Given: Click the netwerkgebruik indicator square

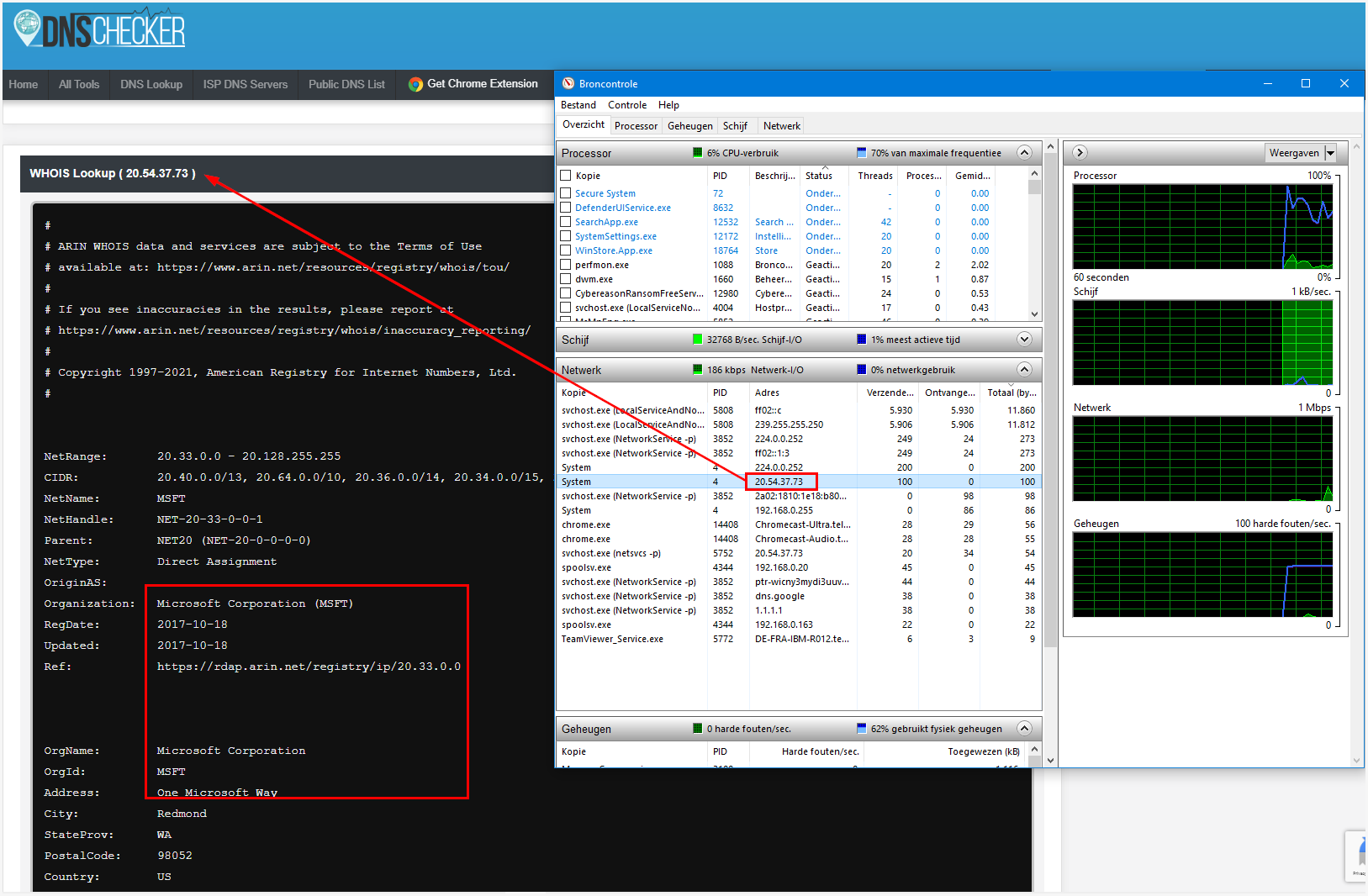Looking at the screenshot, I should click(861, 370).
